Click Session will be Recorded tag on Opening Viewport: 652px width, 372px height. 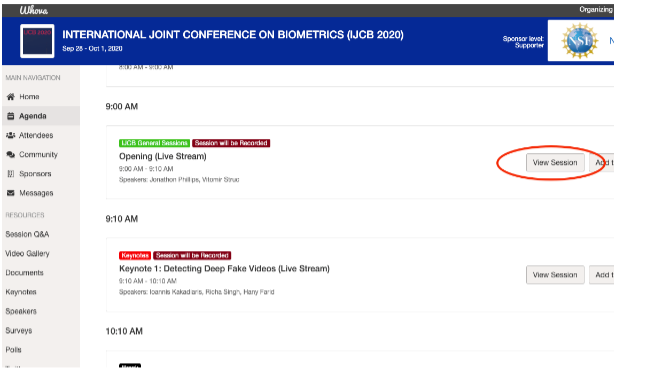(x=231, y=143)
